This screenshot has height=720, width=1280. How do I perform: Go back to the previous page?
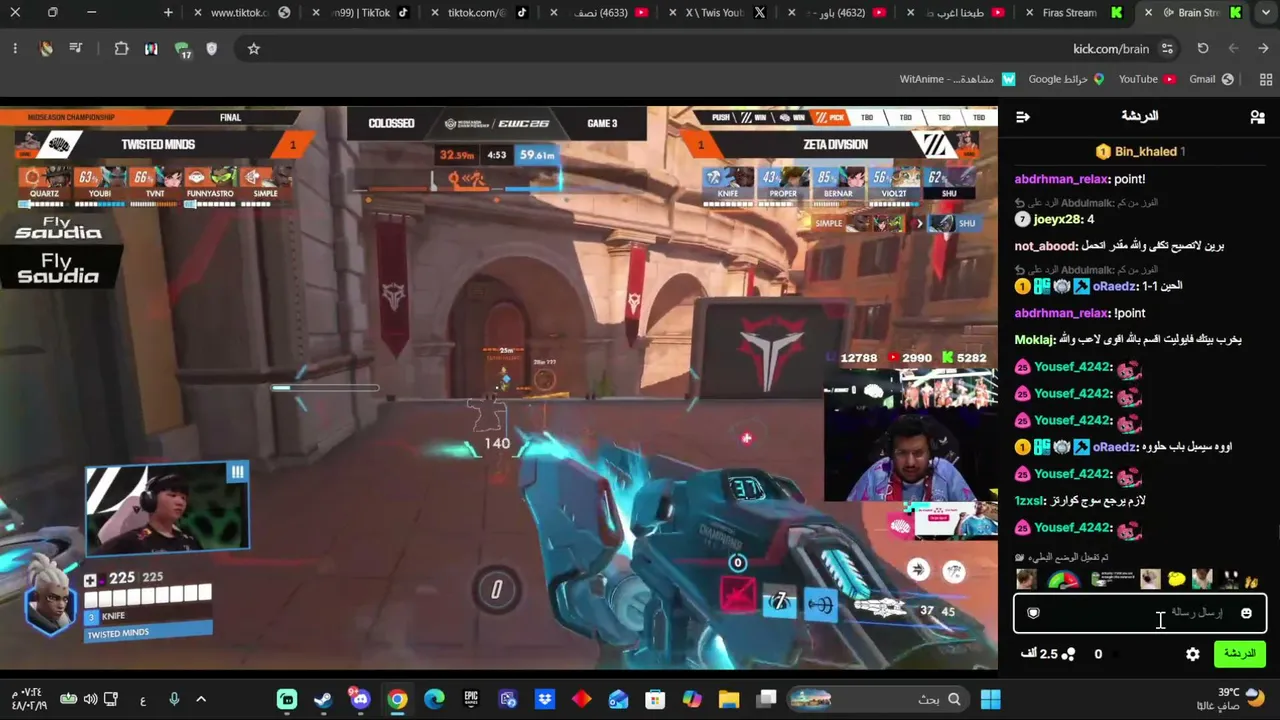[1264, 48]
